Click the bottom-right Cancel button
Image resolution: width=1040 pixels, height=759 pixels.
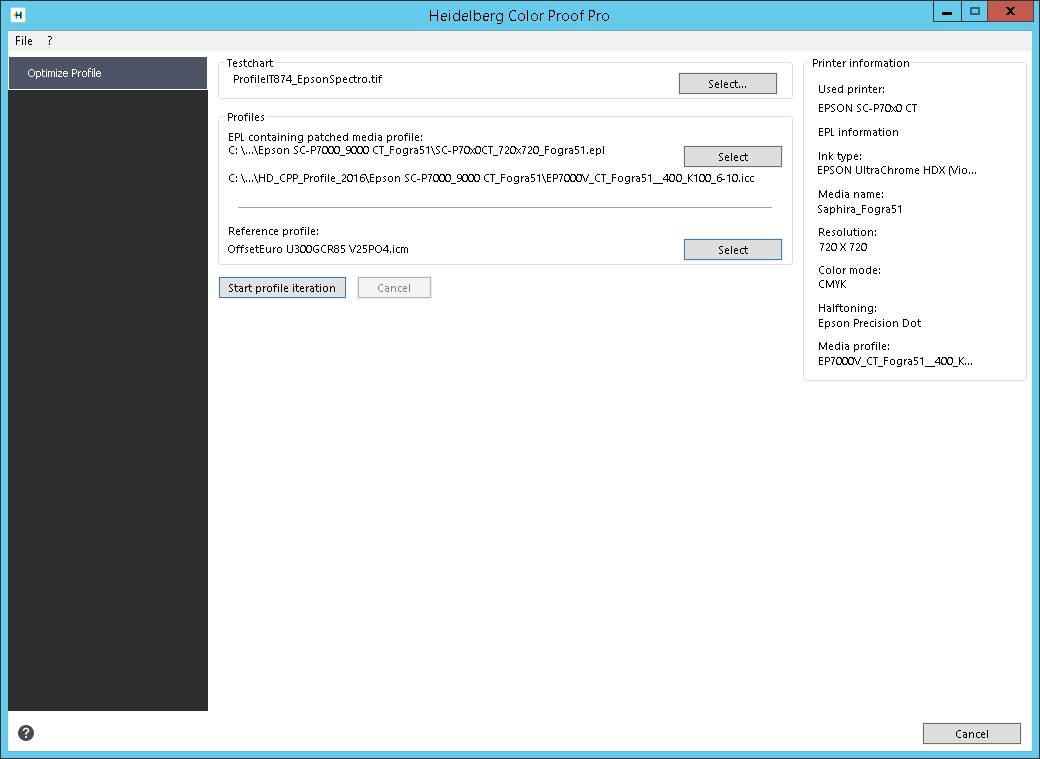pos(972,734)
